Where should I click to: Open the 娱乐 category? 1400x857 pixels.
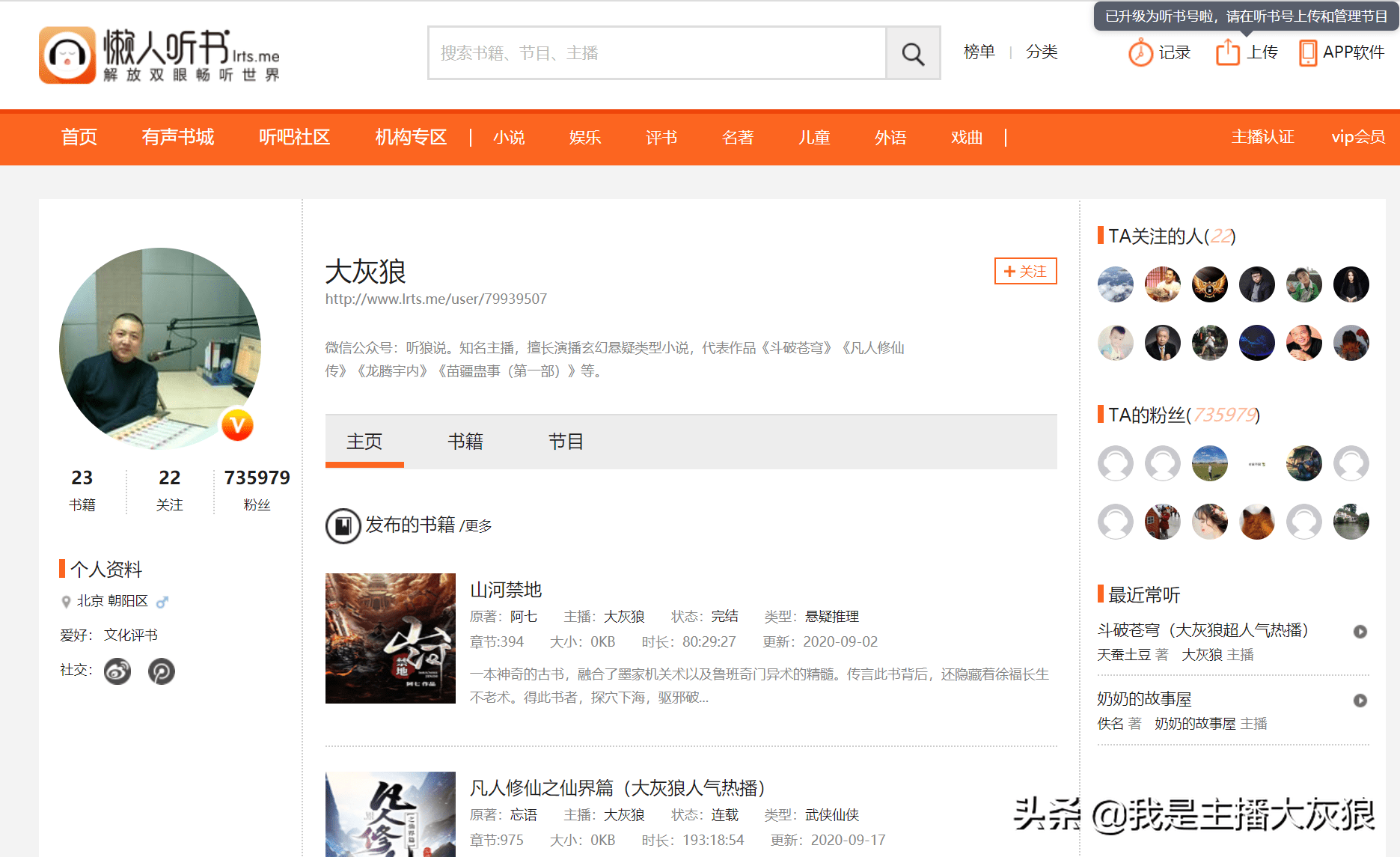[585, 138]
